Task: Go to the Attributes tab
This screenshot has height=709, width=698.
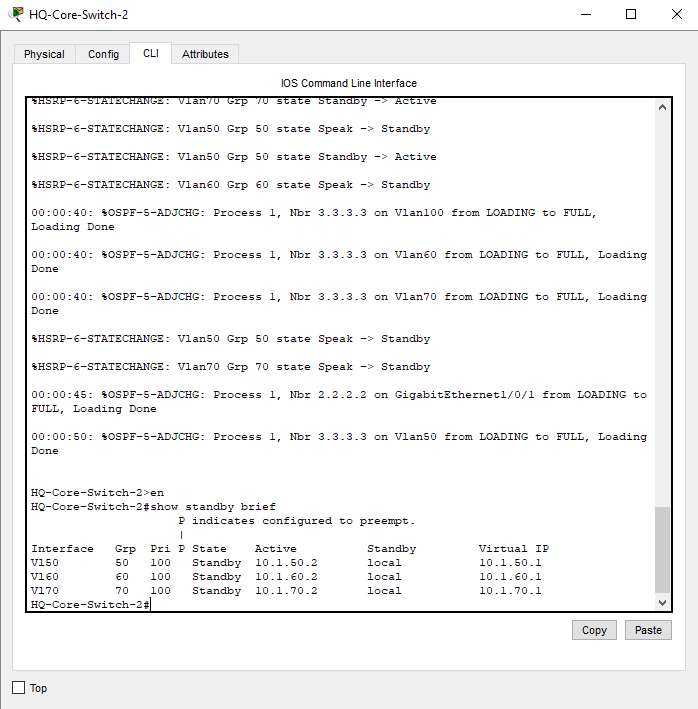Action: [205, 54]
